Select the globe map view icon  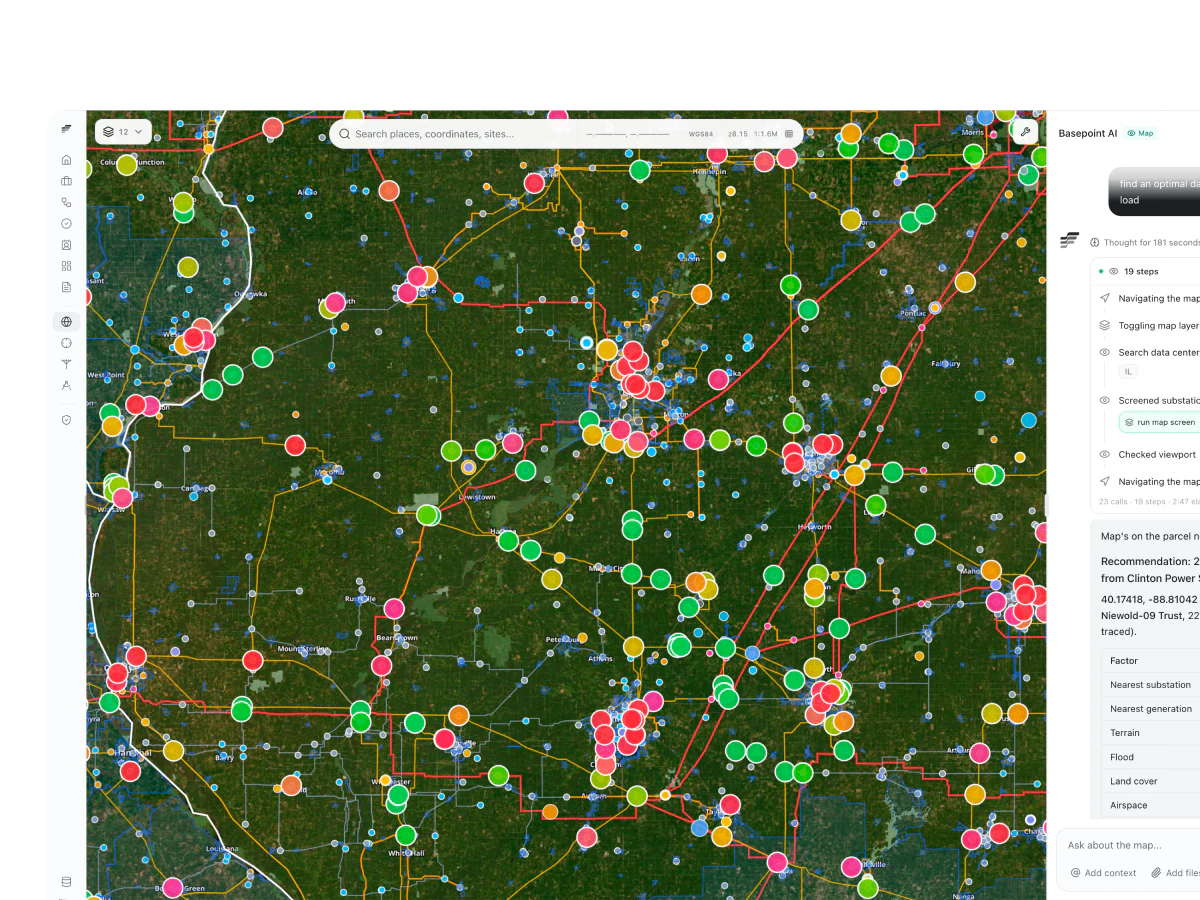coord(66,321)
